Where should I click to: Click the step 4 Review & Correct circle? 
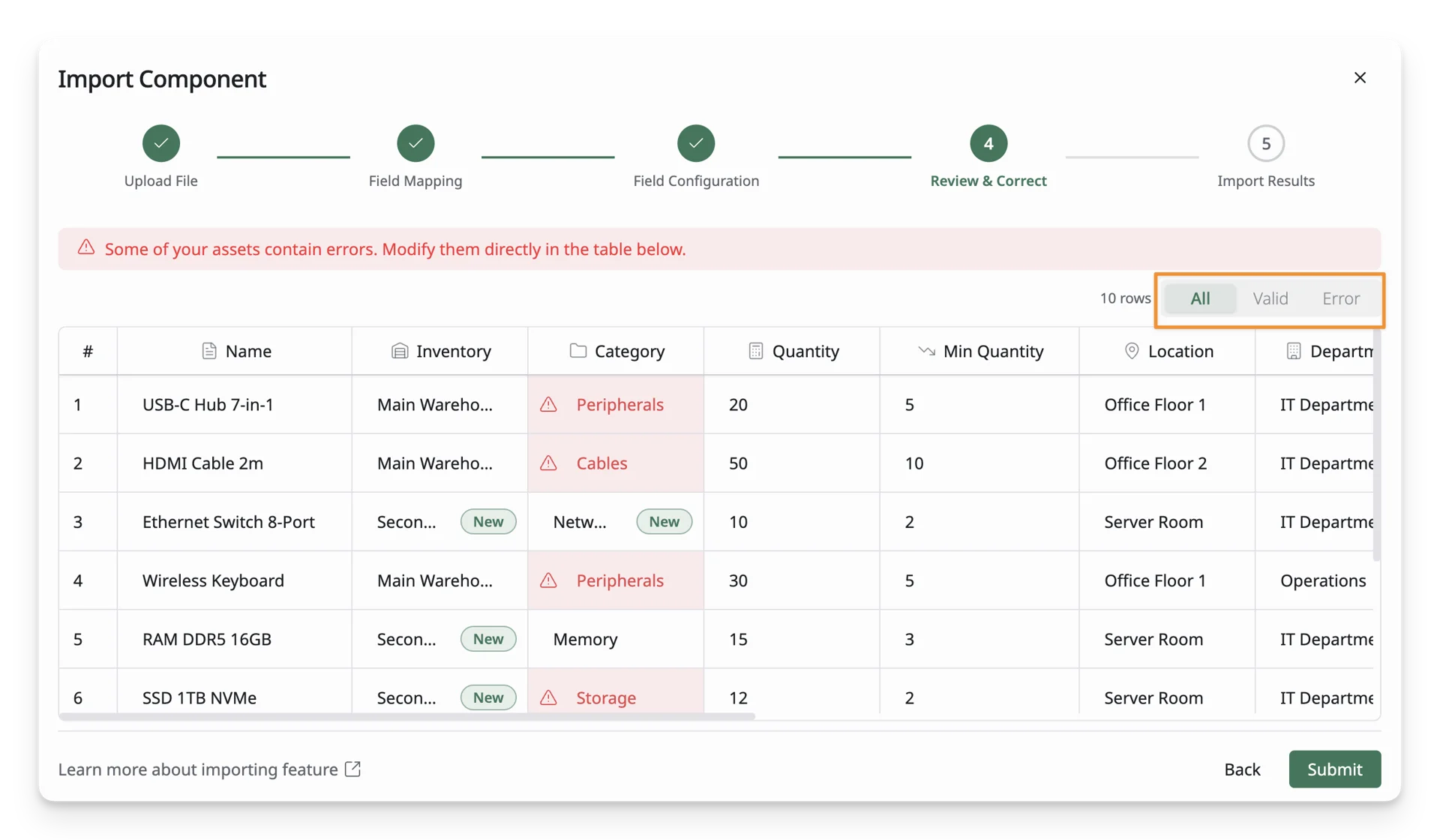tap(988, 143)
